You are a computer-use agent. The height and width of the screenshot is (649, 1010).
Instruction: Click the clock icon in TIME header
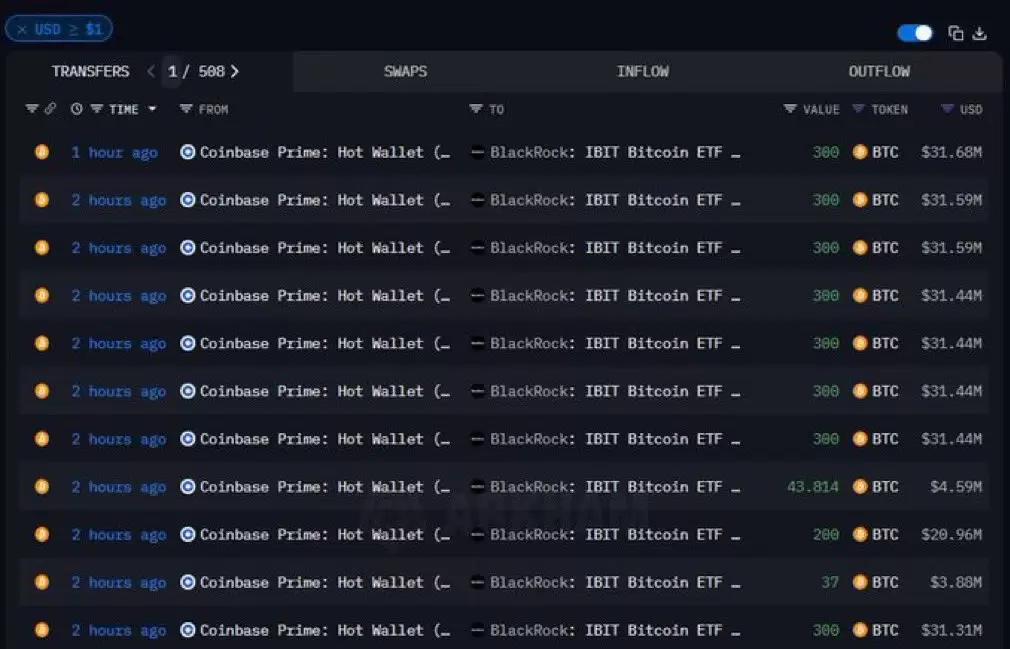point(77,109)
